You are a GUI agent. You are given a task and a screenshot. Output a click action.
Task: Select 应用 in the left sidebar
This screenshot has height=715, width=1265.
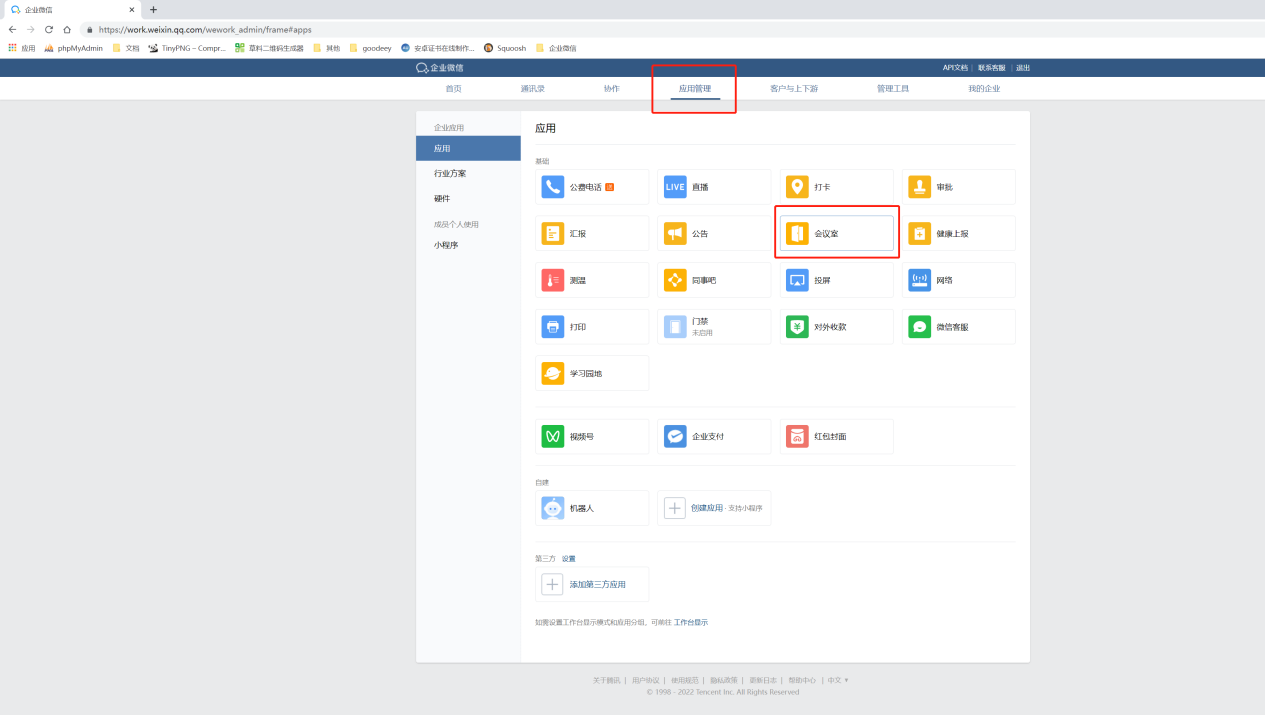468,148
